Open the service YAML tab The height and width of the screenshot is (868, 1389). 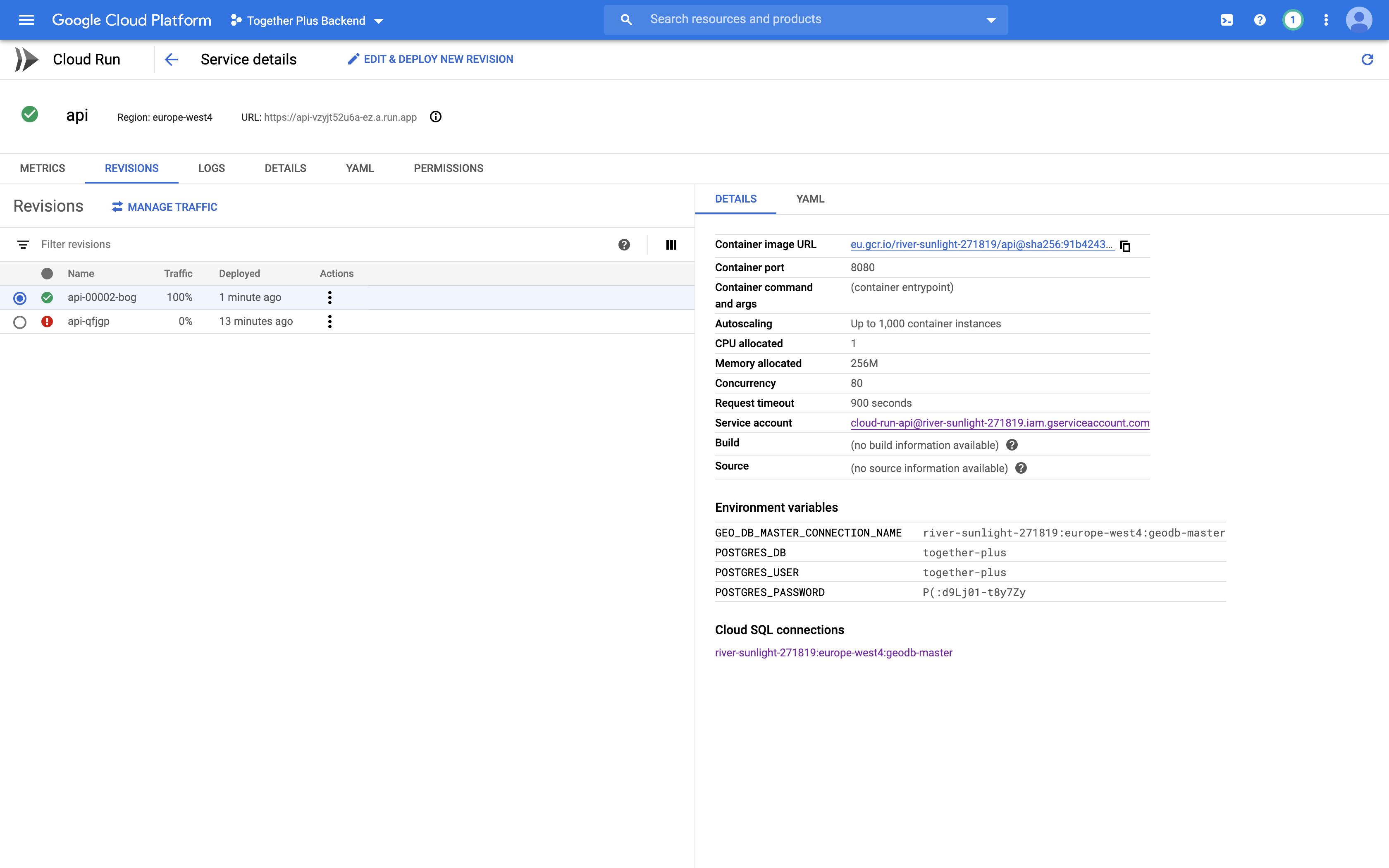coord(360,168)
